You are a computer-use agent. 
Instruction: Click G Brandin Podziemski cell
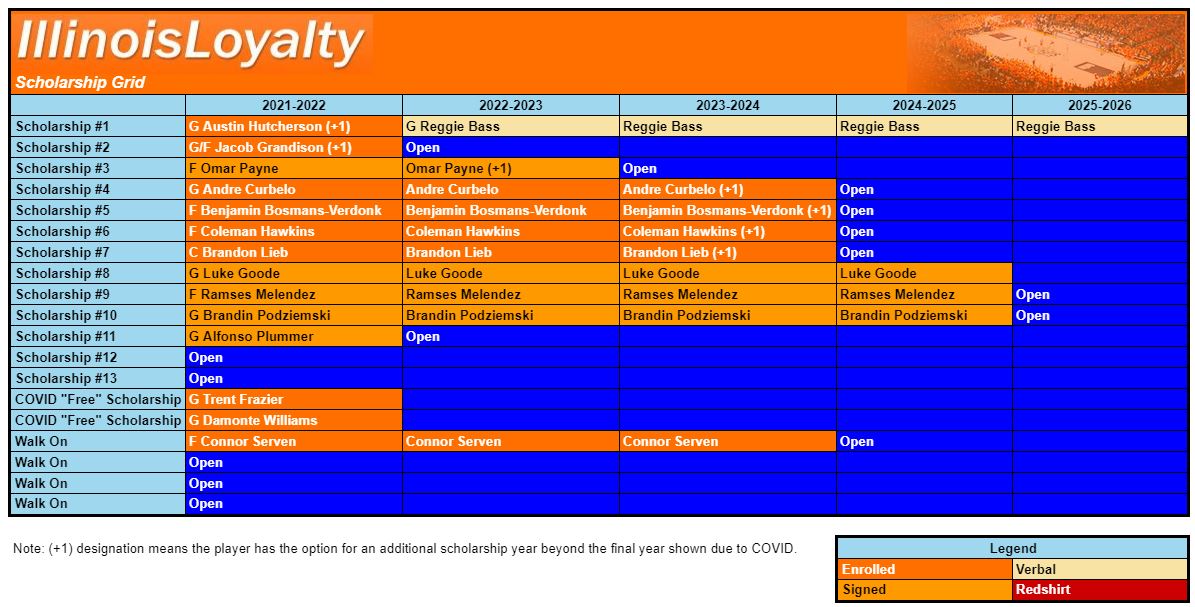click(x=294, y=315)
